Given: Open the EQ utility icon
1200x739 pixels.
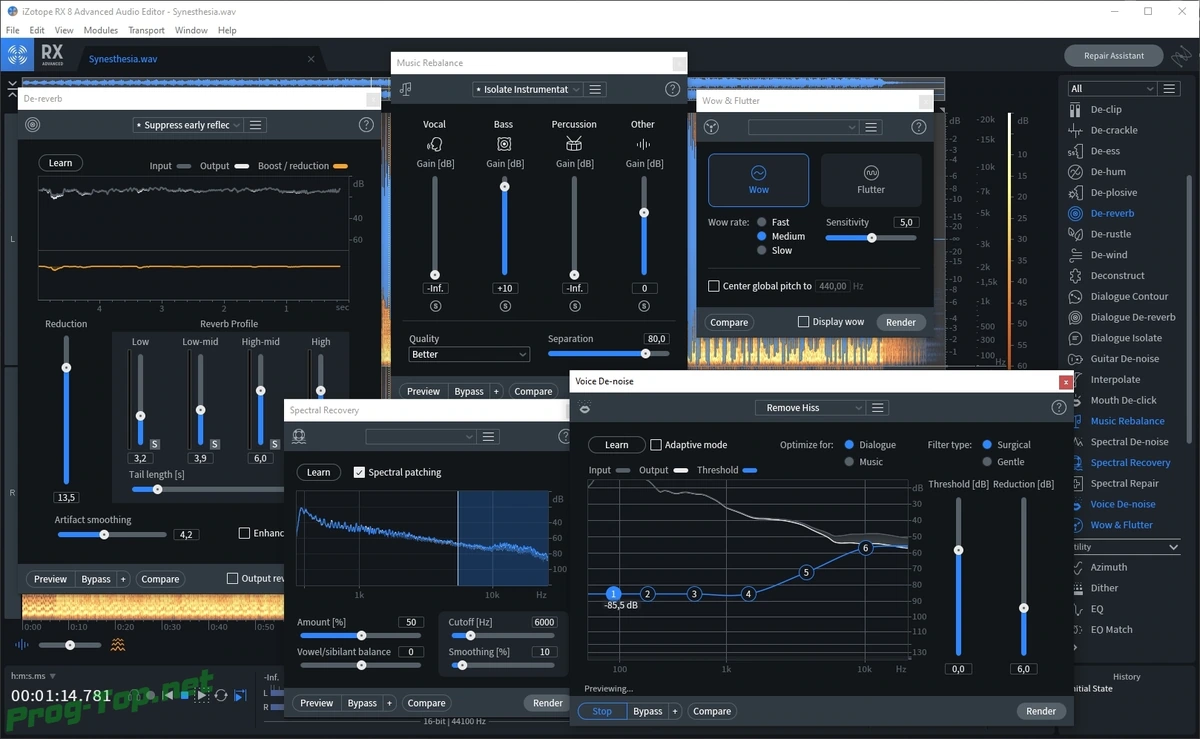Looking at the screenshot, I should pos(1075,609).
